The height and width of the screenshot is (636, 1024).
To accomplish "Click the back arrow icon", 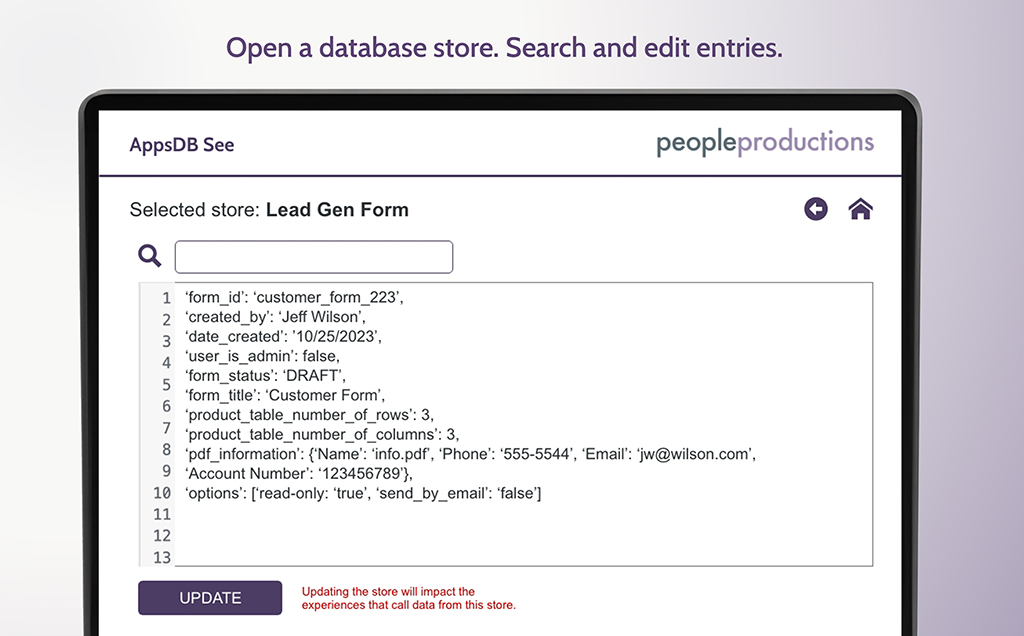I will point(816,209).
